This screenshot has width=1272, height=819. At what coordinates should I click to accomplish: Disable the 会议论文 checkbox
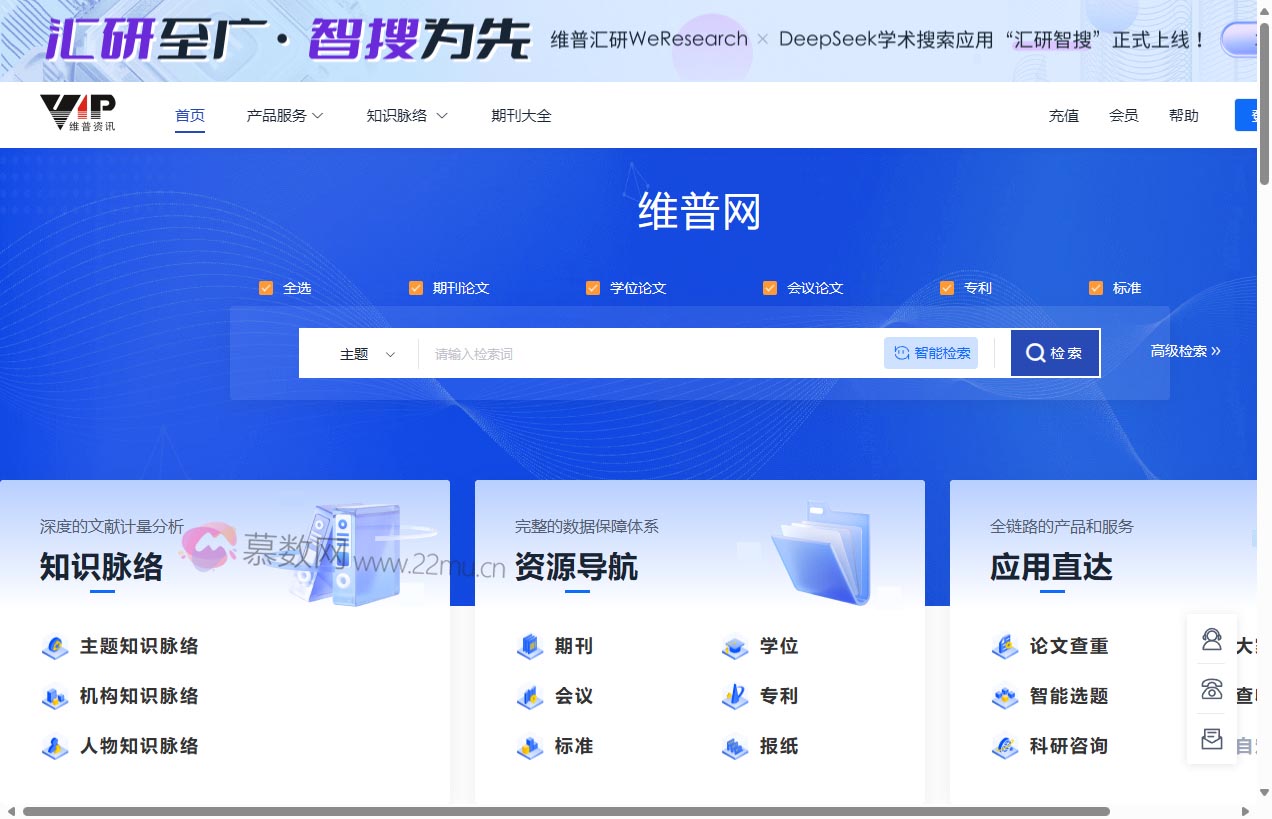click(770, 287)
